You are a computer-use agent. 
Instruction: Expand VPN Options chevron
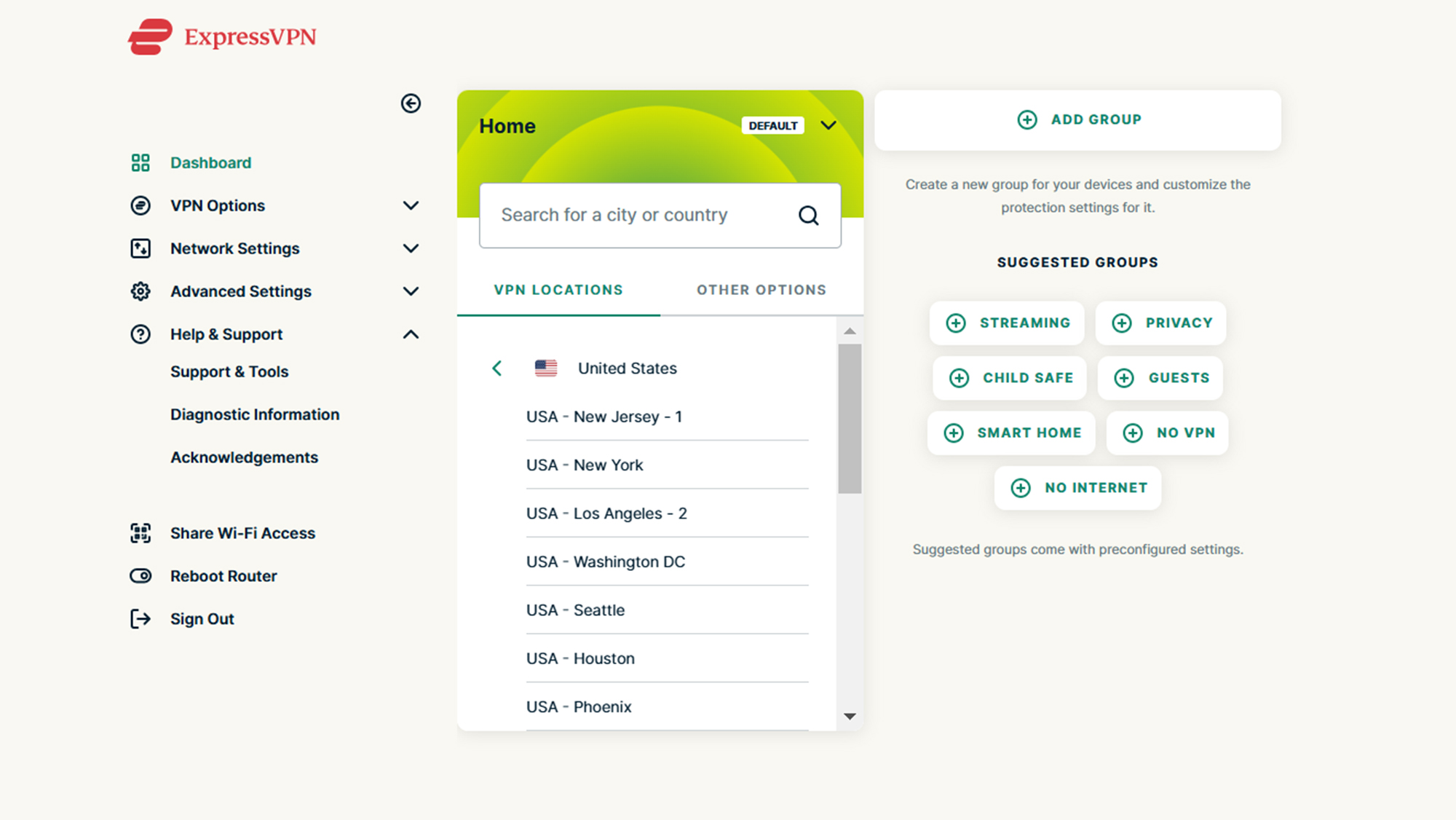[x=411, y=205]
